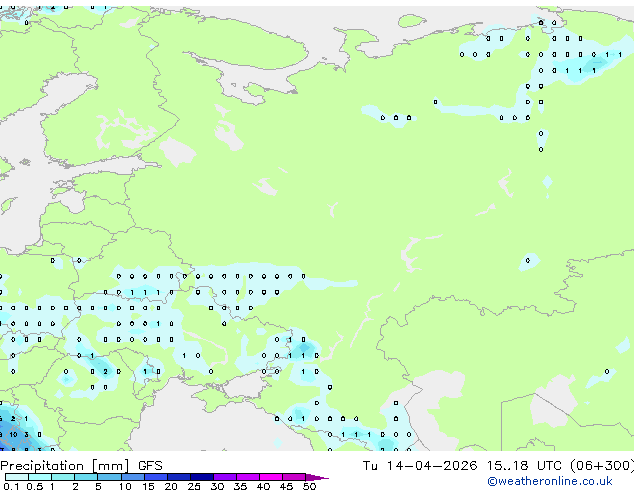This screenshot has width=634, height=490.
Task: Click the '25' legend scale value
Action: tap(194, 486)
